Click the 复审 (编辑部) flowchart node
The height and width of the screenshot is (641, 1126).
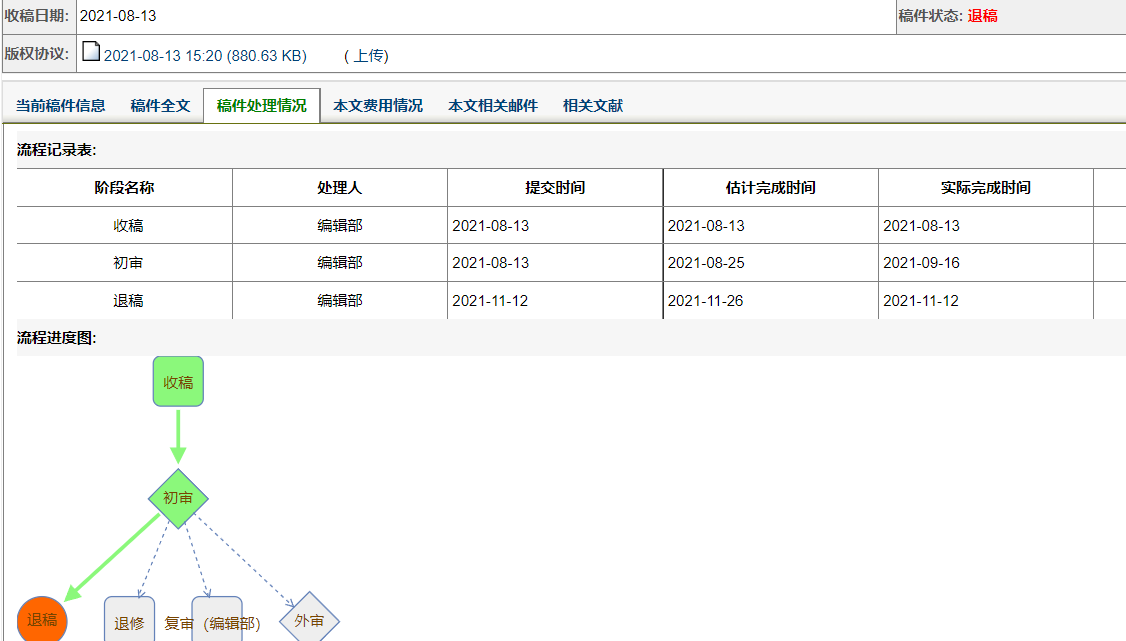click(217, 622)
